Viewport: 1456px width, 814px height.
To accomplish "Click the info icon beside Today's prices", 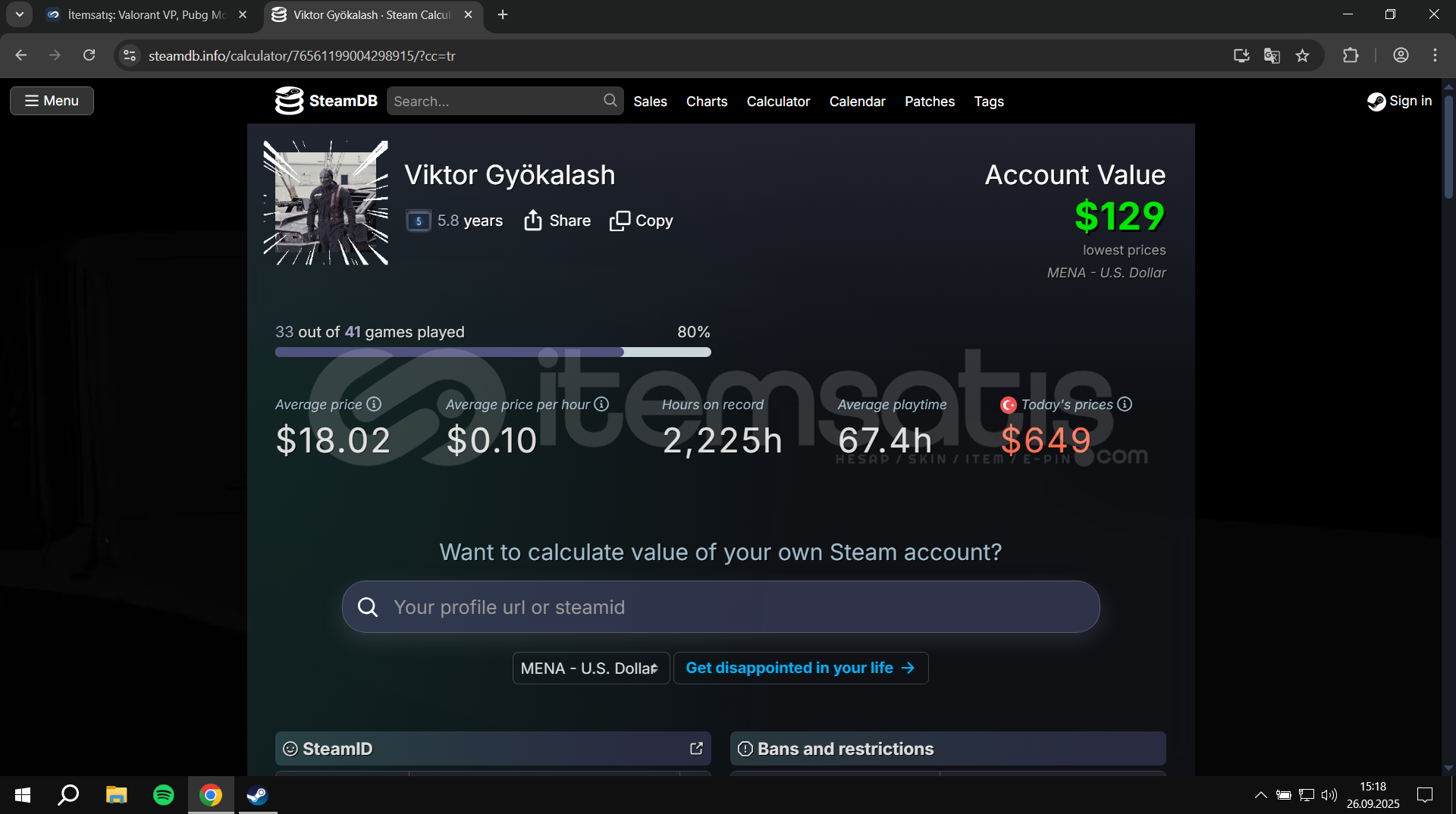I will (x=1125, y=404).
